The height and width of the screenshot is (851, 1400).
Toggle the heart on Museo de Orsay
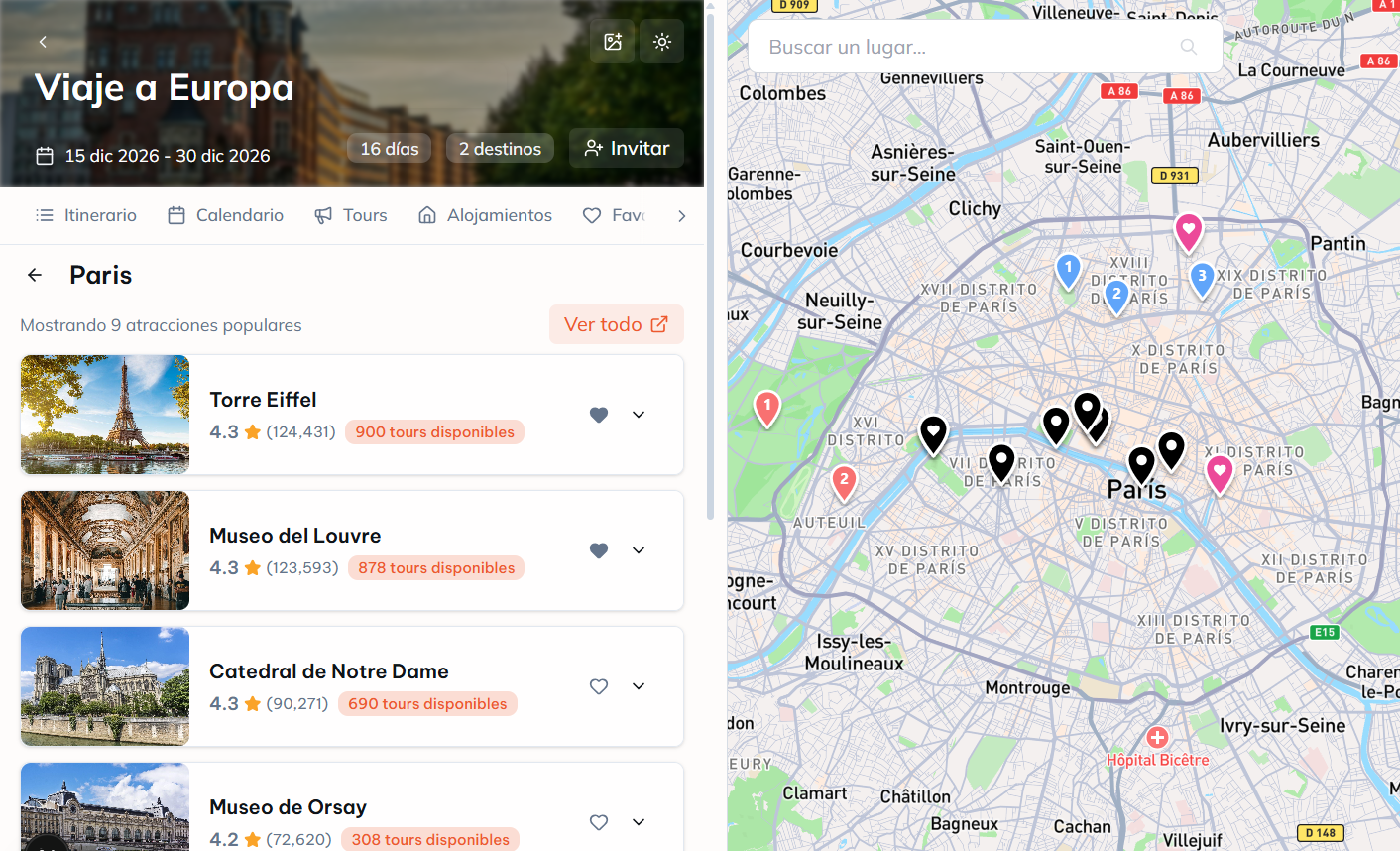tap(599, 822)
